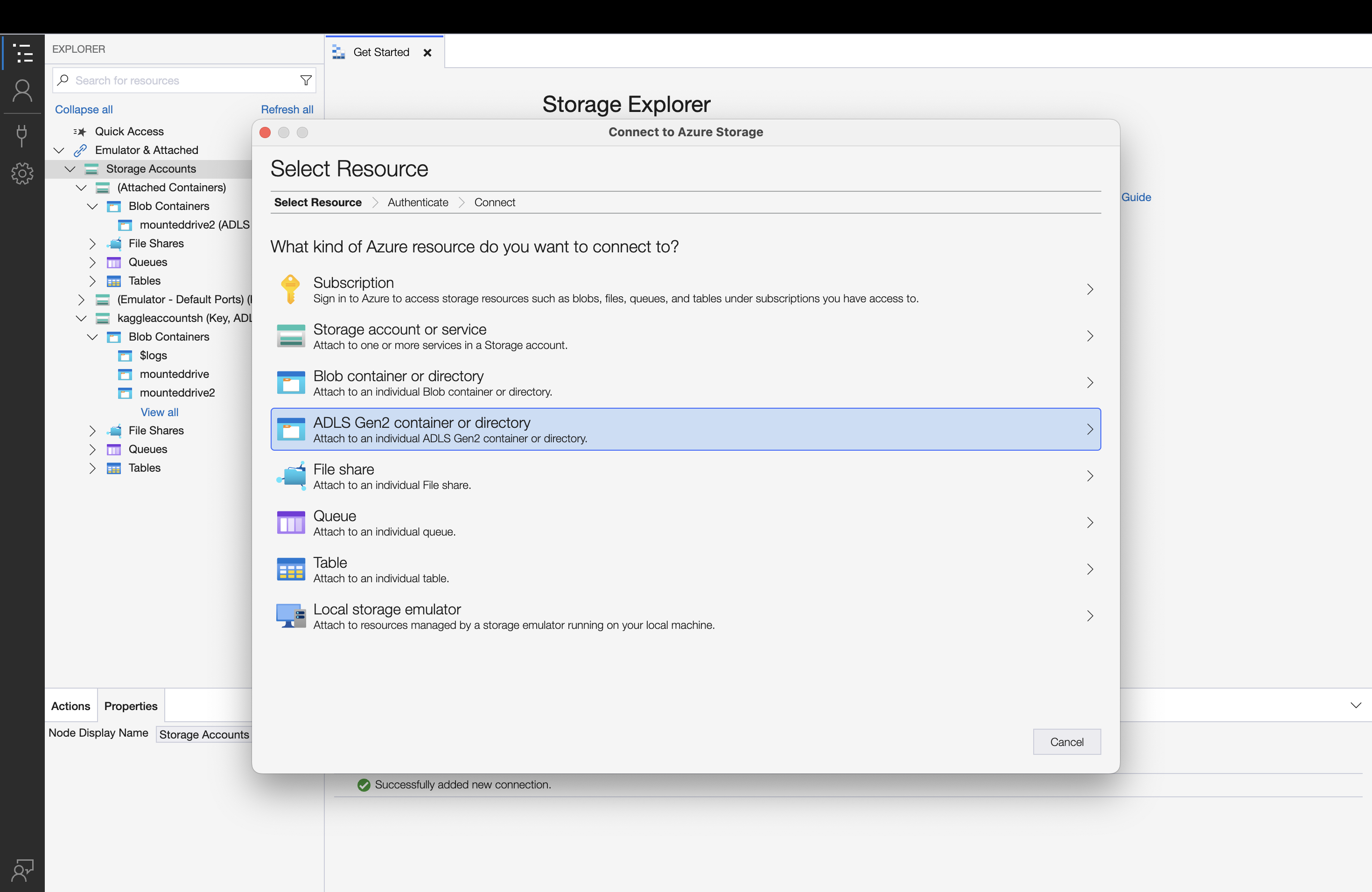Open Settings gear icon in sidebar

[x=22, y=173]
